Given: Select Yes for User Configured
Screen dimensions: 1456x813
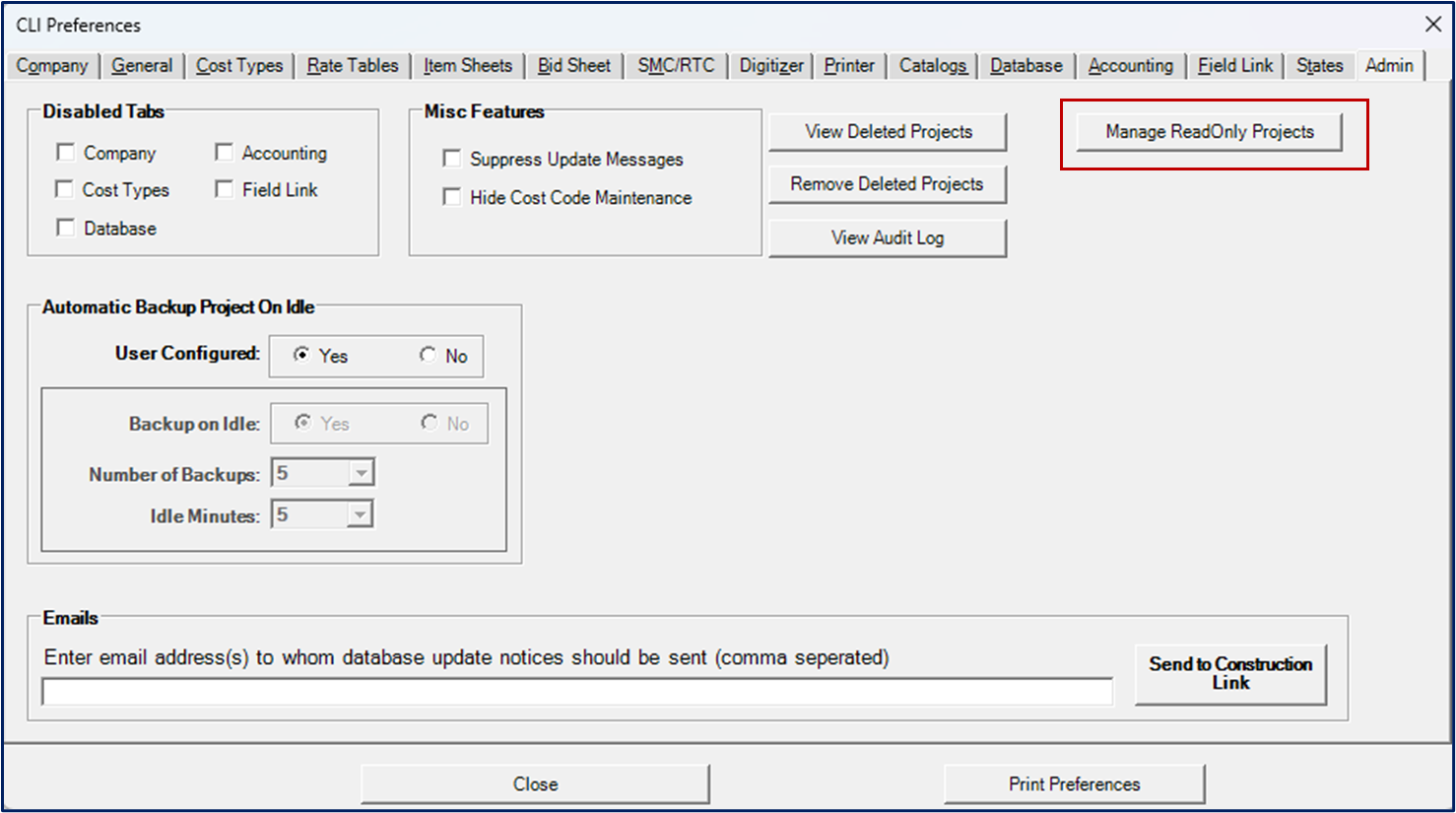Looking at the screenshot, I should [x=301, y=356].
